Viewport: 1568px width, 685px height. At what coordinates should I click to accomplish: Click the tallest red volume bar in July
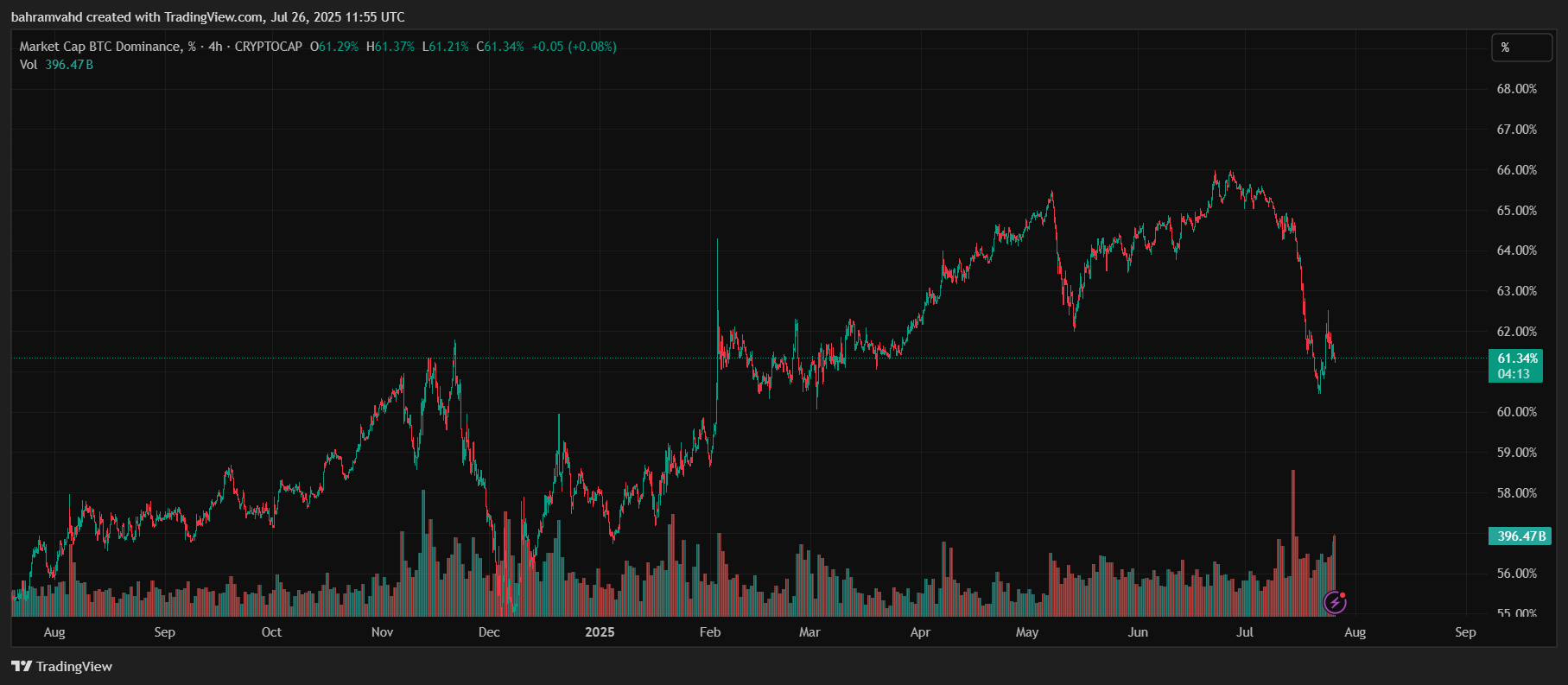tap(1293, 518)
